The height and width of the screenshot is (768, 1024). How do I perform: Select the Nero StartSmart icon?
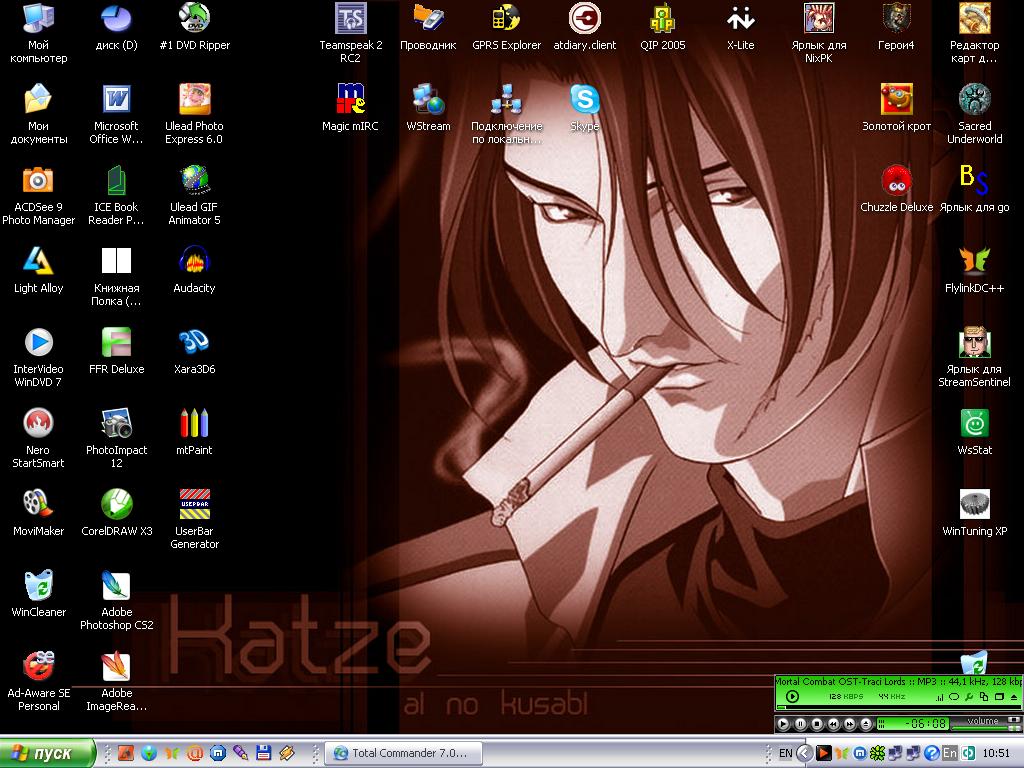[x=38, y=424]
